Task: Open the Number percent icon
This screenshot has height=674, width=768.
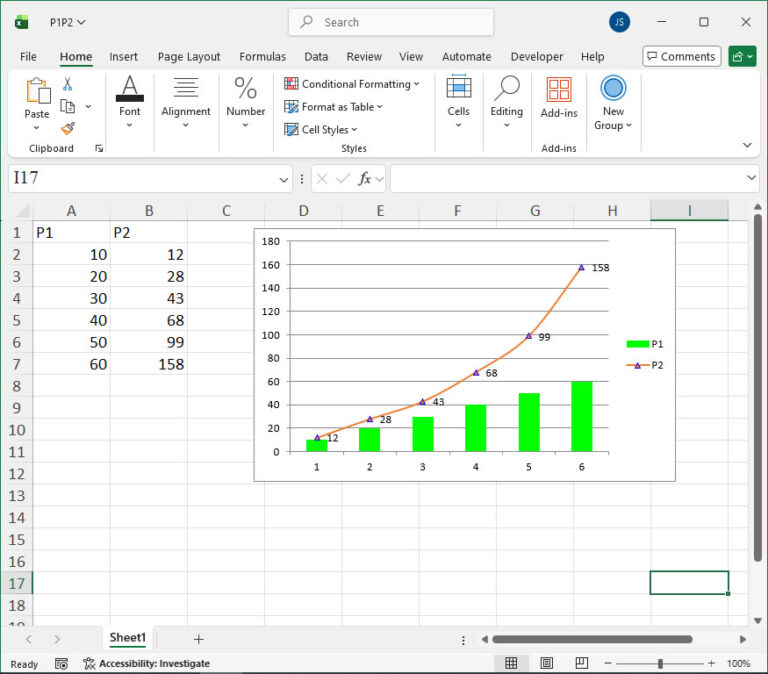Action: (x=245, y=88)
